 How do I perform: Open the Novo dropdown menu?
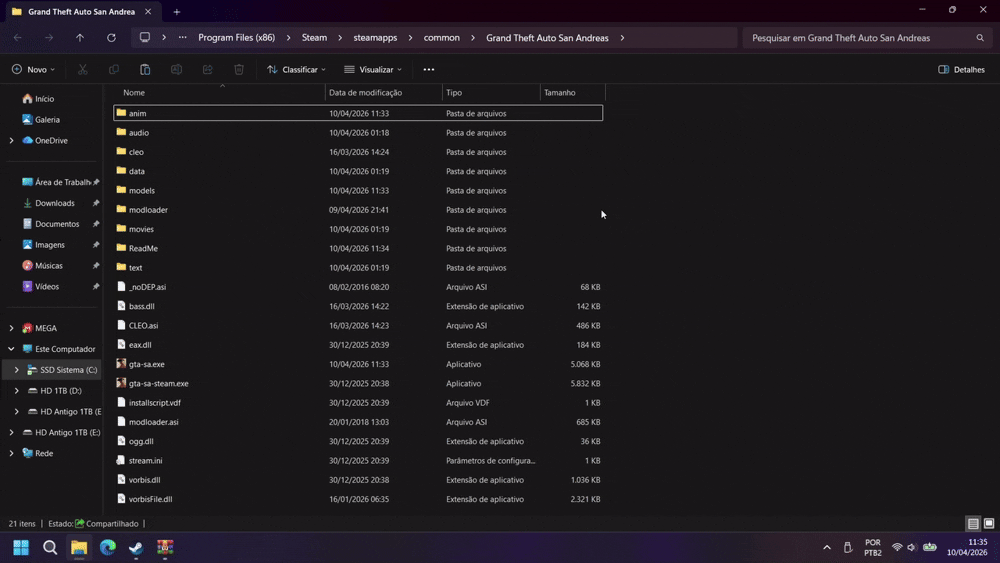point(33,69)
